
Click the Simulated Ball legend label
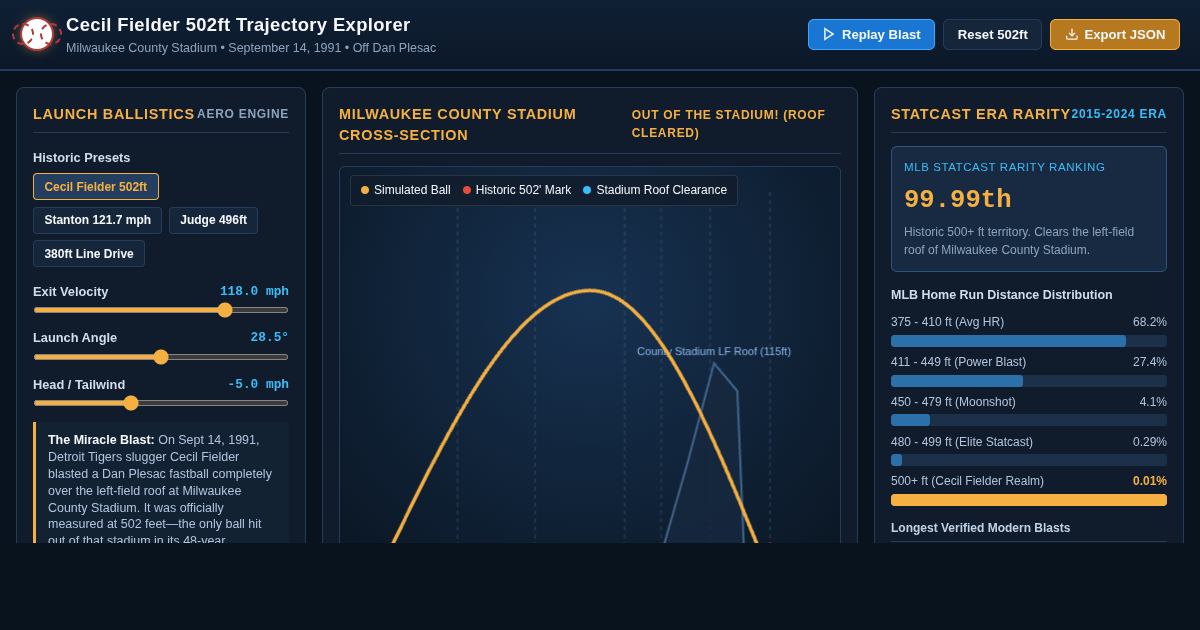412,190
